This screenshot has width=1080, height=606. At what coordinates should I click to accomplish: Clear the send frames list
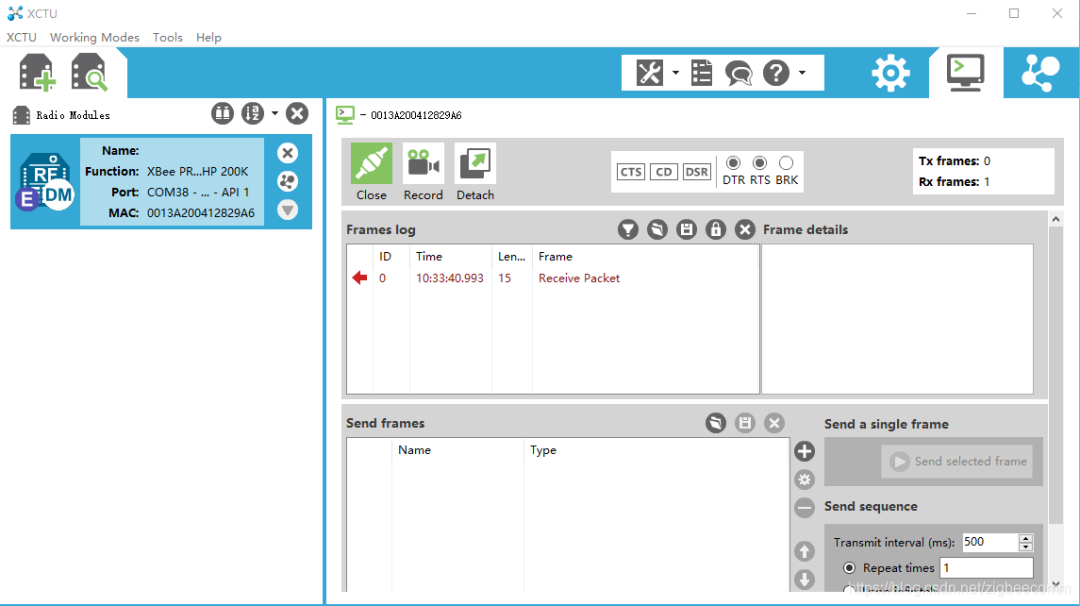[x=774, y=423]
